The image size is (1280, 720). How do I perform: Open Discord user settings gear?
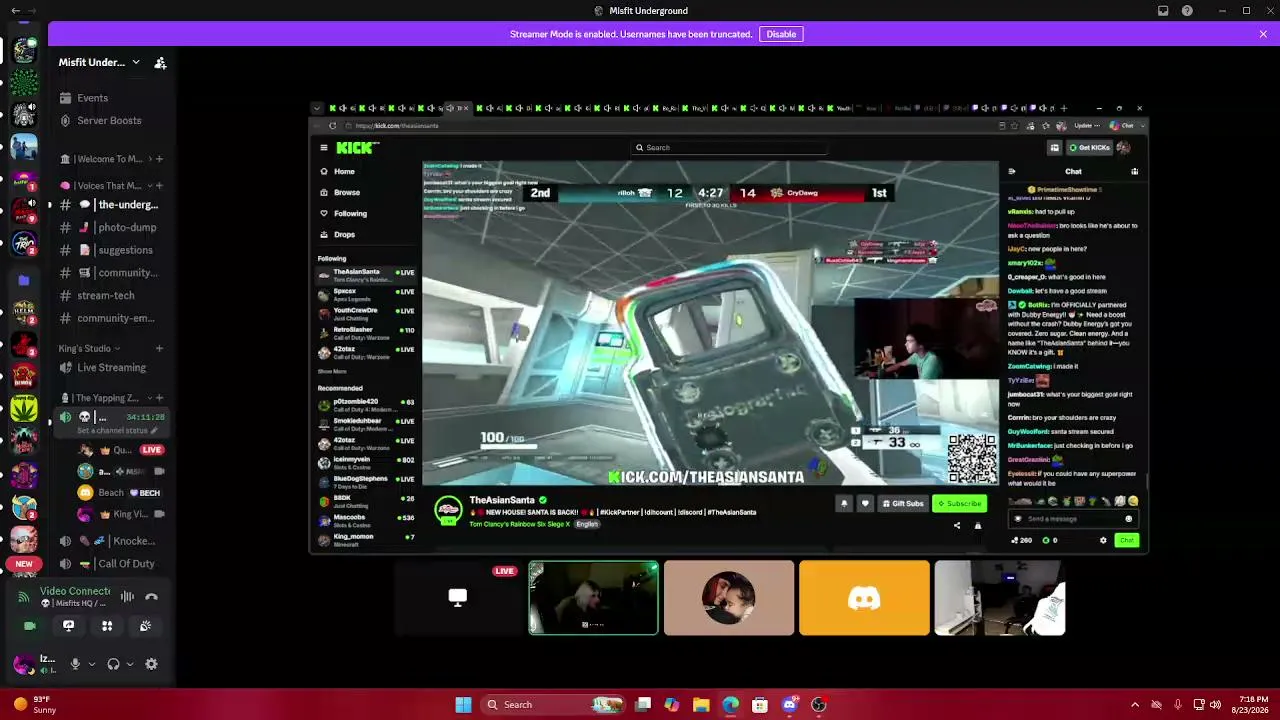click(151, 664)
